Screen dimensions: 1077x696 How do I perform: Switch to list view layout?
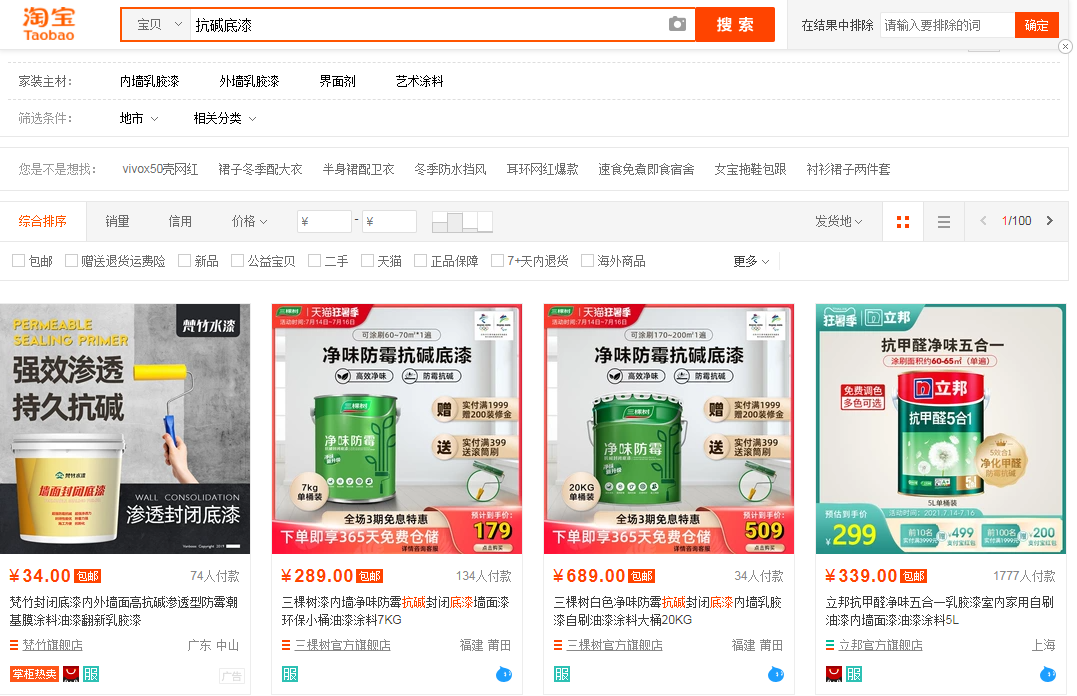point(944,222)
